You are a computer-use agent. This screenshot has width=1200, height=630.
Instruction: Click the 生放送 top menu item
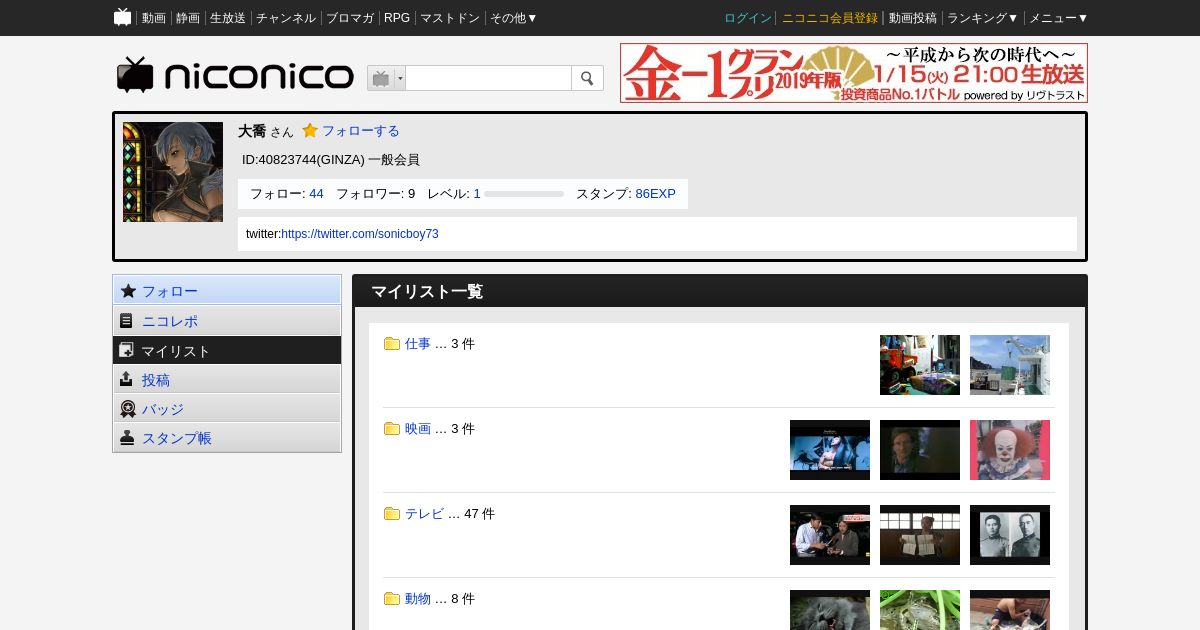coord(228,18)
